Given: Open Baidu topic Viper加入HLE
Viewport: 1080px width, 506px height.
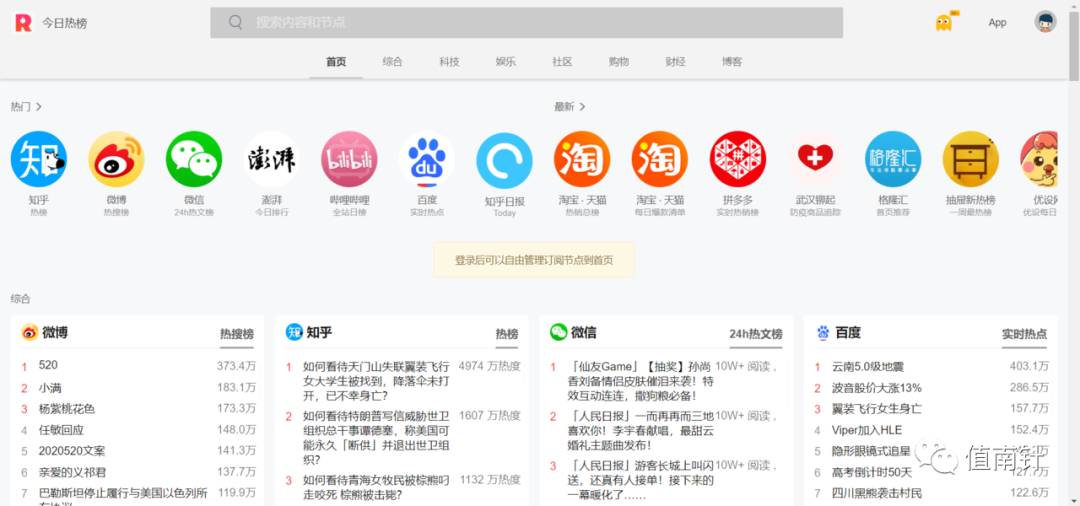Looking at the screenshot, I should [866, 430].
